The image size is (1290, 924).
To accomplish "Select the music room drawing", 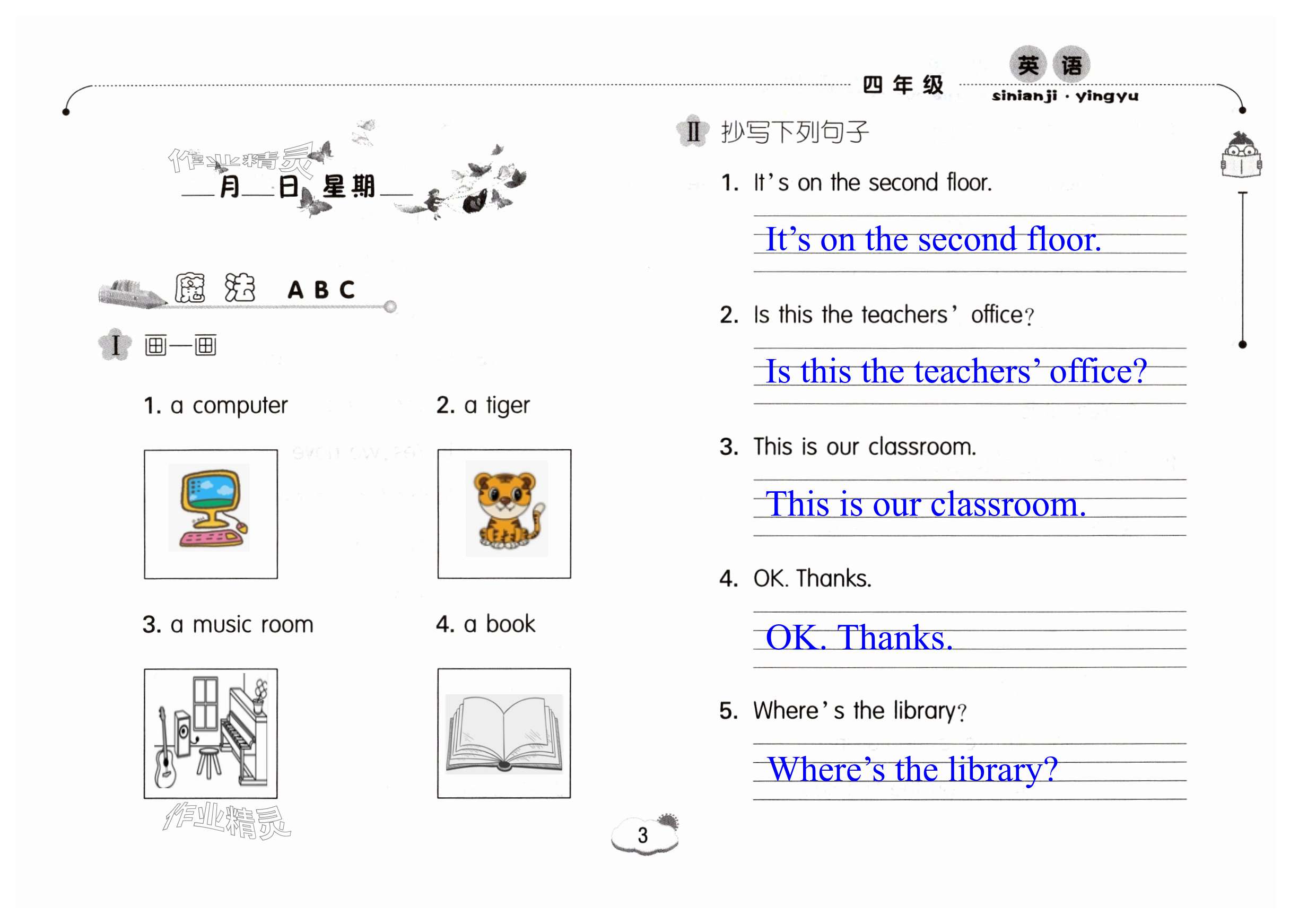I will point(211,733).
